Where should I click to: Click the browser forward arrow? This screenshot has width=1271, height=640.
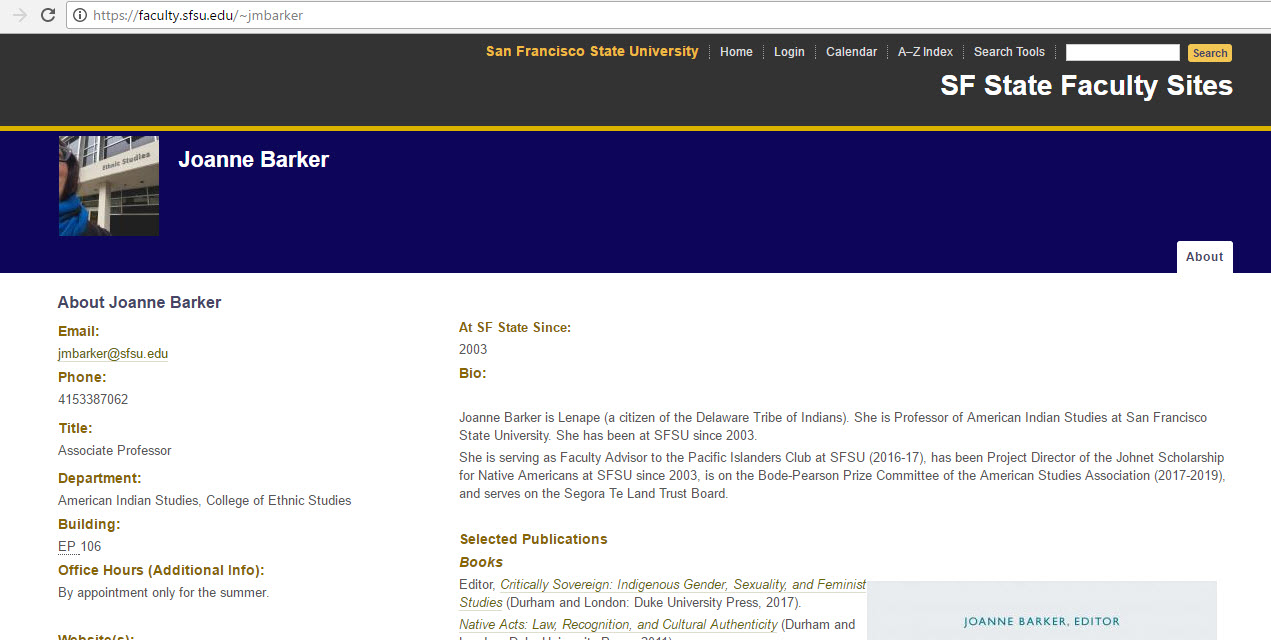click(x=19, y=15)
